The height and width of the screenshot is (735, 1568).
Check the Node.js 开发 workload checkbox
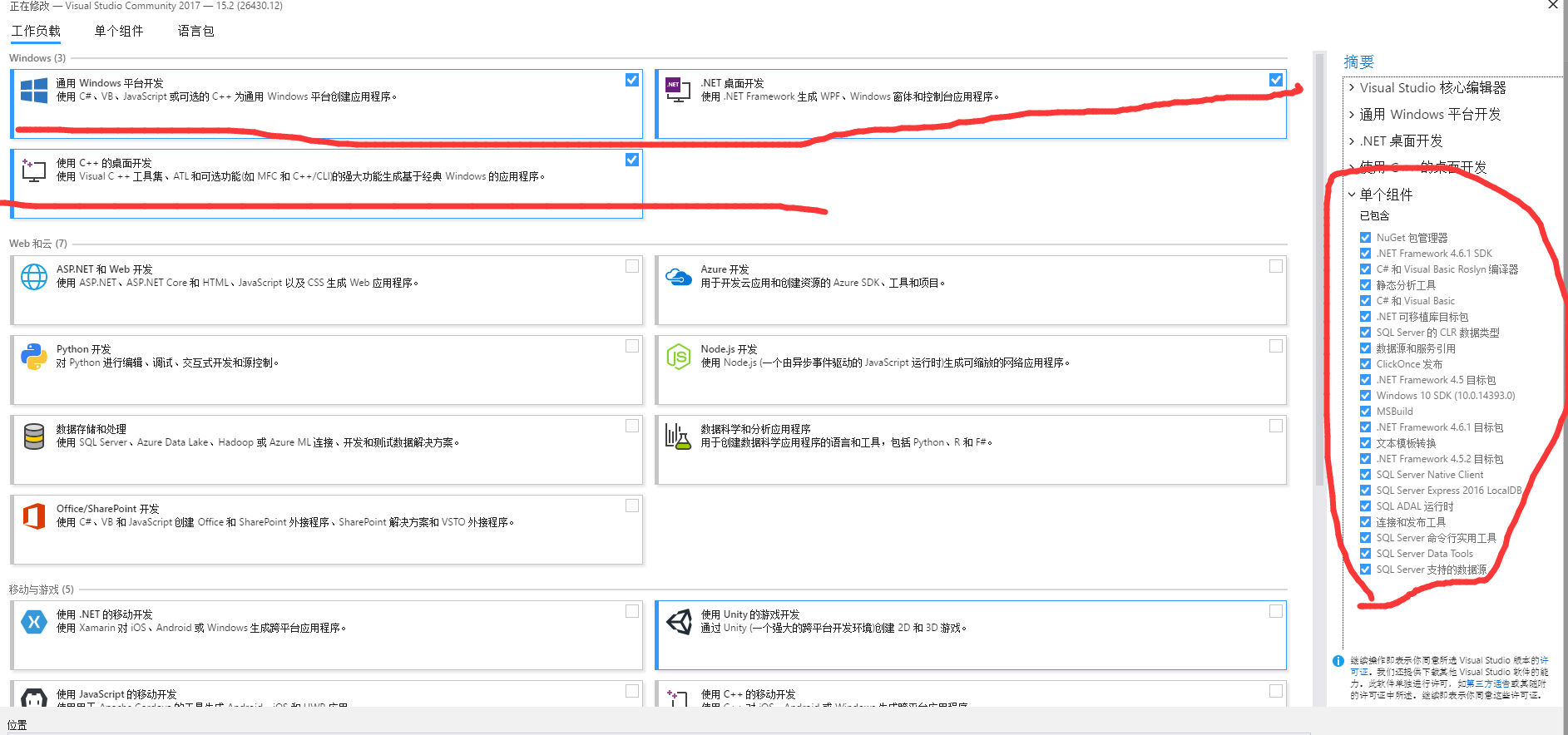[1276, 346]
